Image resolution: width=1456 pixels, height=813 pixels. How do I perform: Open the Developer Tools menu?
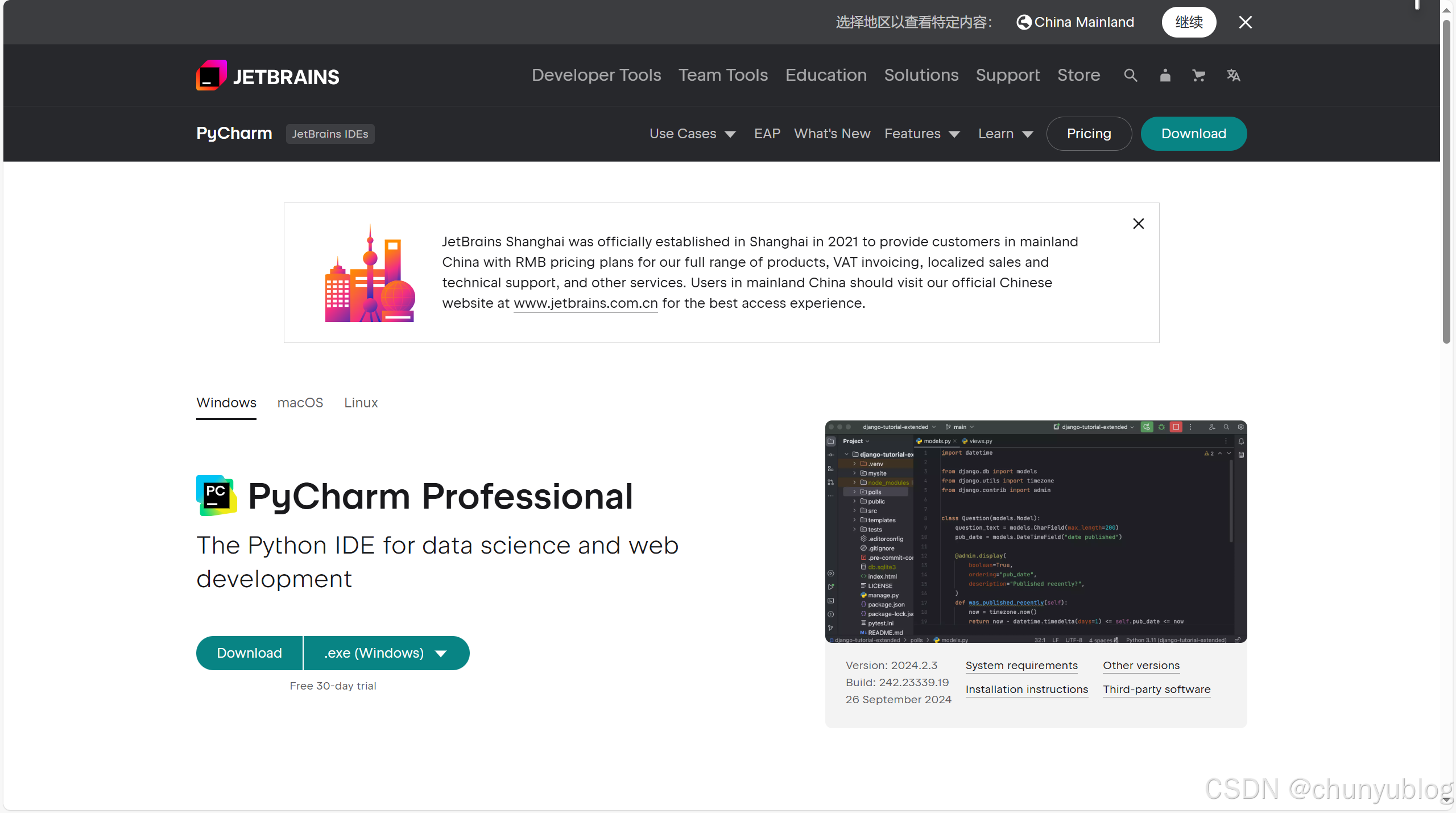[x=596, y=75]
